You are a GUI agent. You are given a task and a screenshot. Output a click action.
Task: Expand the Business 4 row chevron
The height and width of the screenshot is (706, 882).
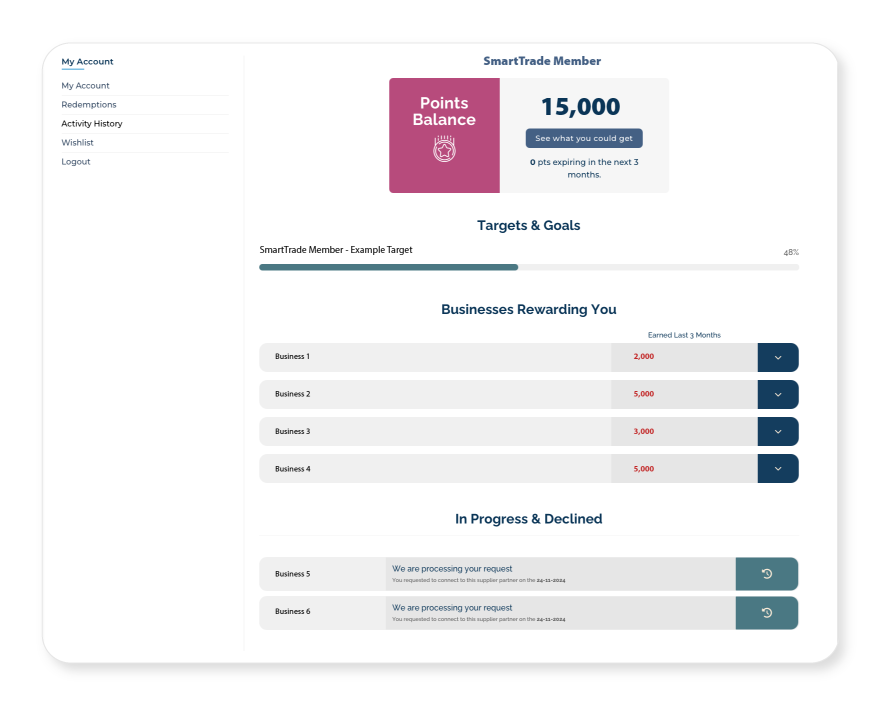coord(777,469)
